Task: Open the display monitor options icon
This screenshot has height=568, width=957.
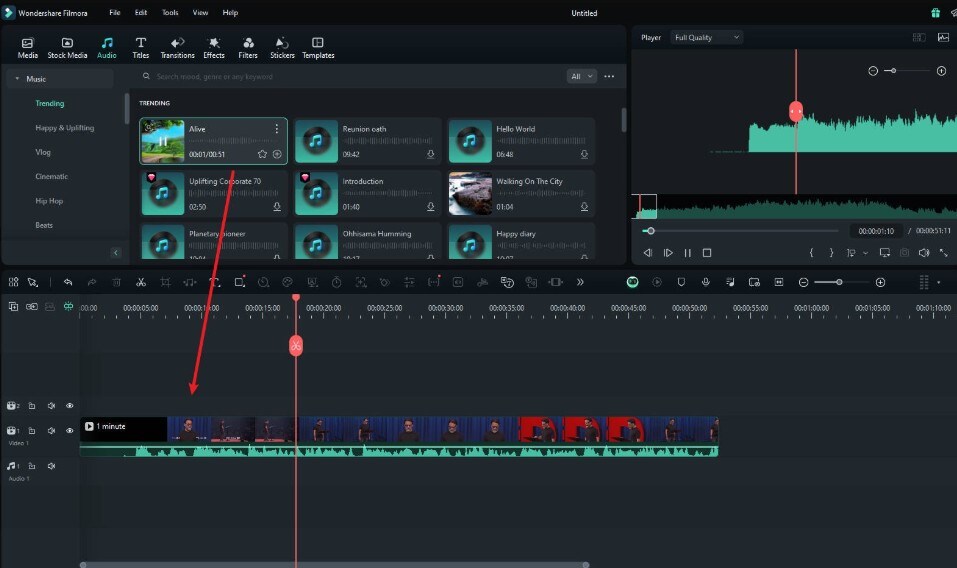Action: tap(884, 253)
